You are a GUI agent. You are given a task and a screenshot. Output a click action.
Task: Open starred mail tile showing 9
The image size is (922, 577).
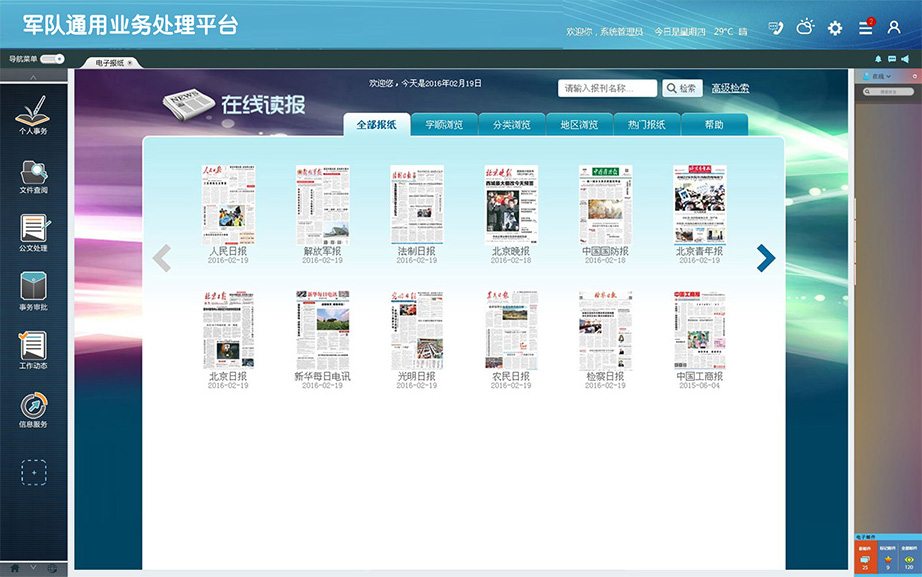(888, 557)
